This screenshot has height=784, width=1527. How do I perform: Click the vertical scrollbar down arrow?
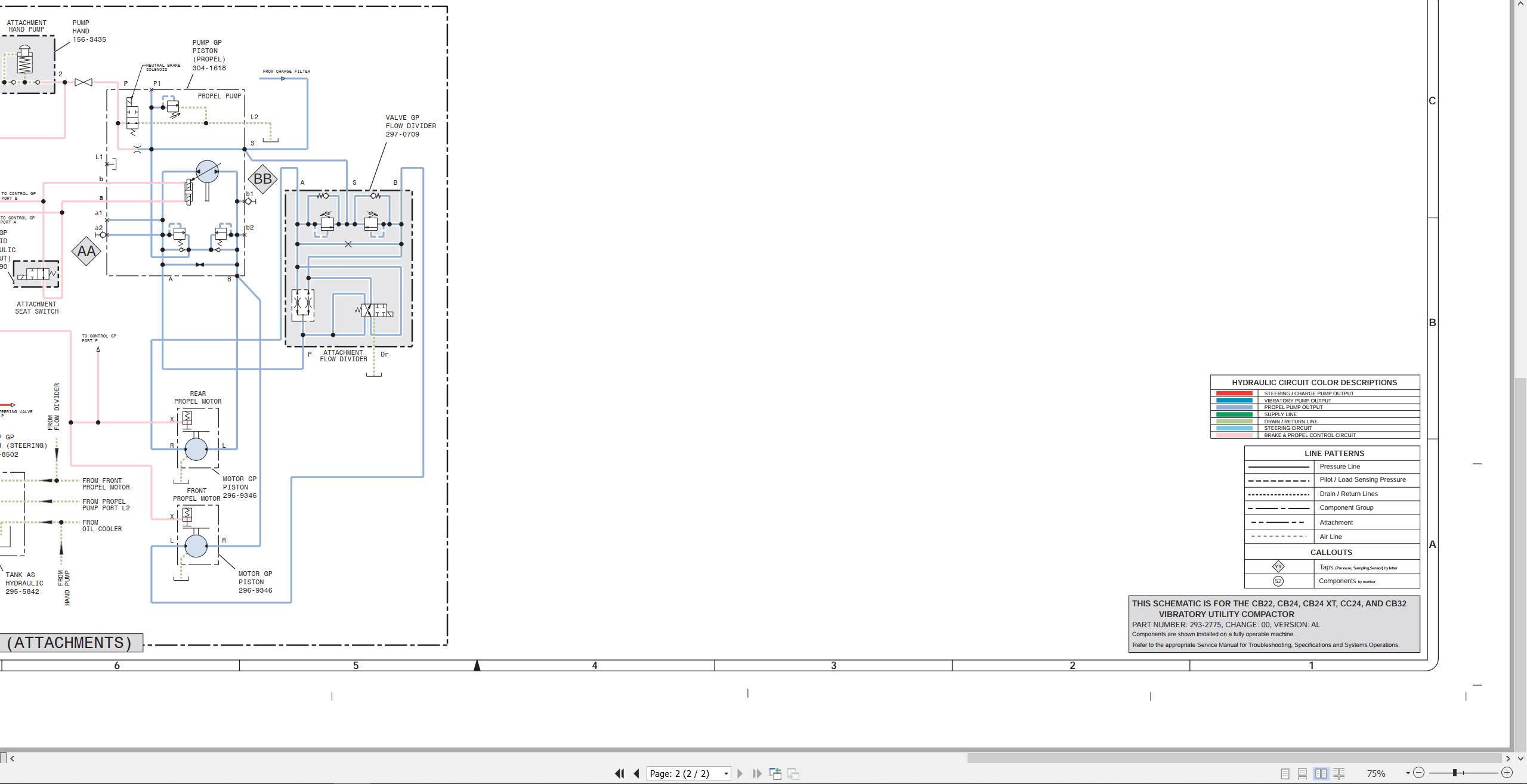[x=1520, y=758]
